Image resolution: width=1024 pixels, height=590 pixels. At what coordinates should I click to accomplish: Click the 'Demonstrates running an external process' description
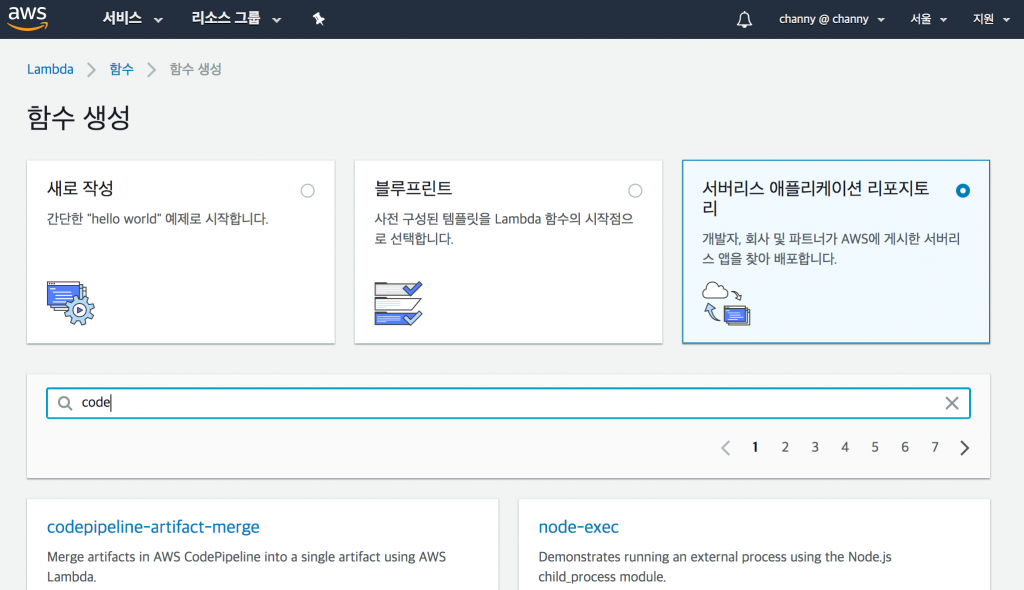click(x=714, y=566)
